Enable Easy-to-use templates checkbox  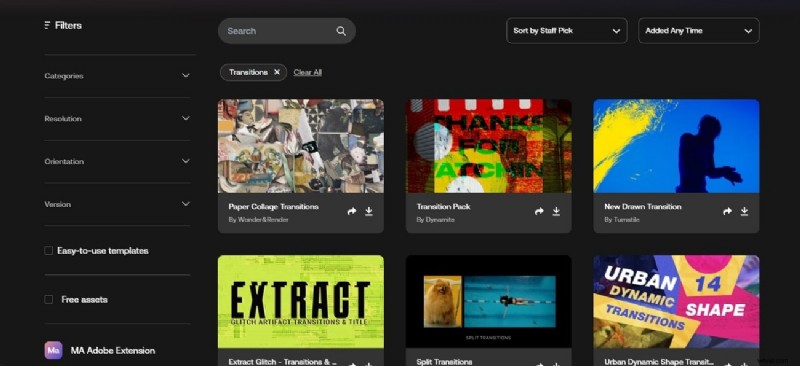pos(48,251)
